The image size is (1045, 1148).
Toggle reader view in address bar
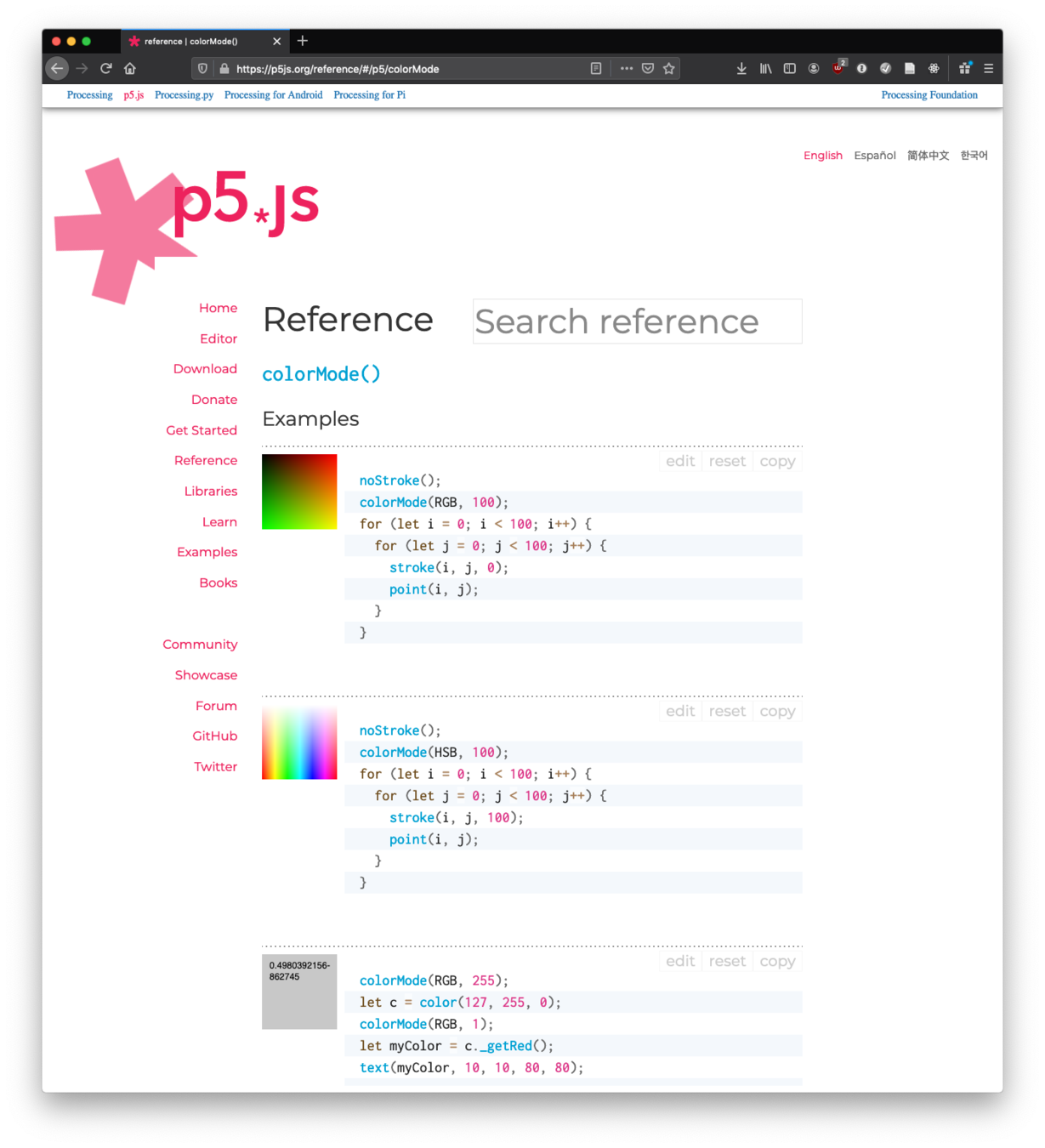tap(596, 69)
